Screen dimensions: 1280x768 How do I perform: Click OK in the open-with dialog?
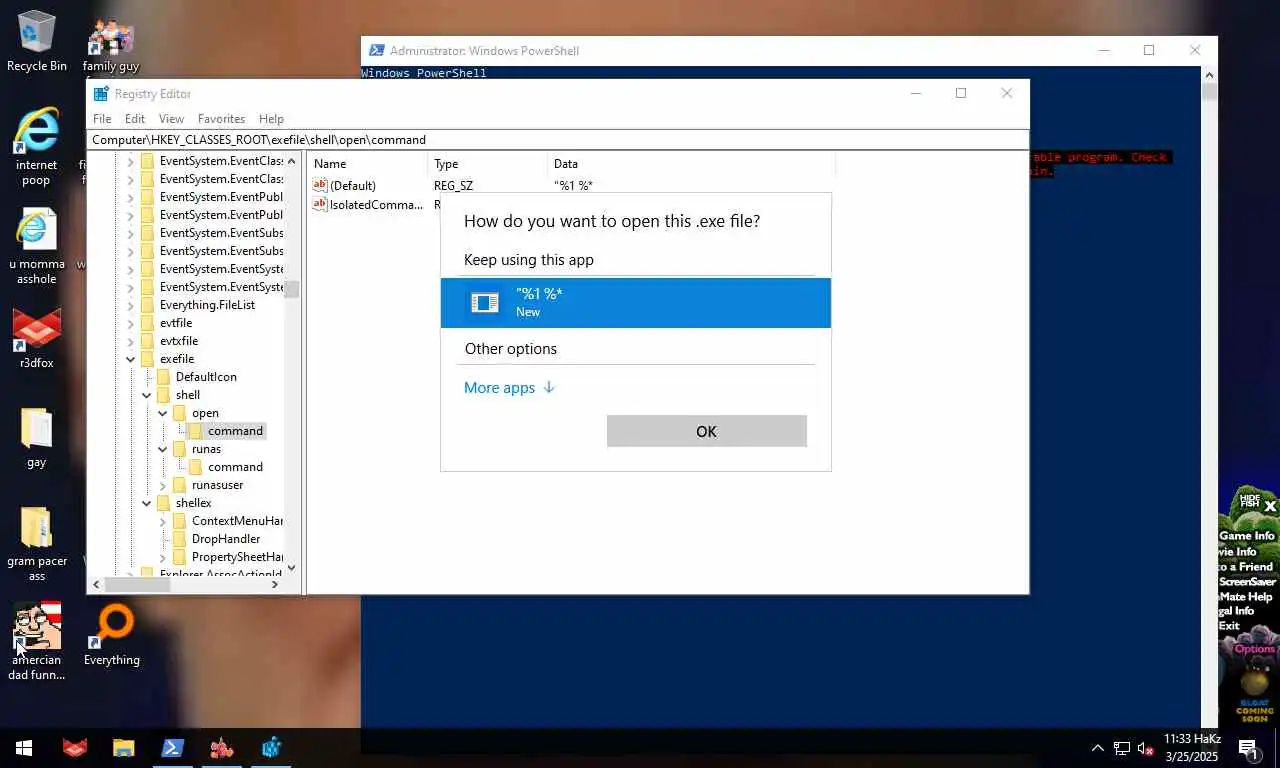tap(706, 431)
